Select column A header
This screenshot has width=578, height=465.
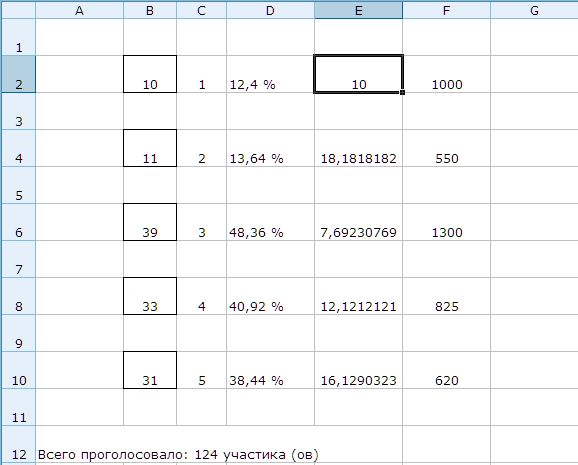79,10
